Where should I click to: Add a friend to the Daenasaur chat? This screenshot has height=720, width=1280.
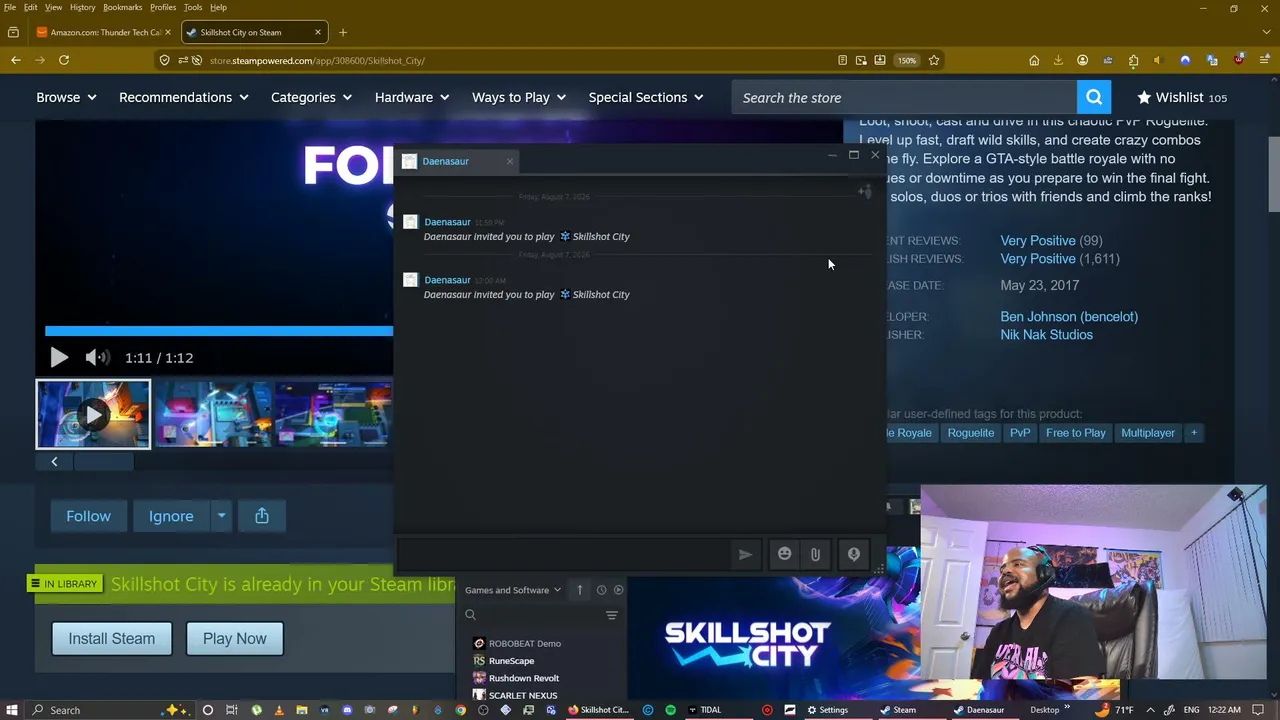click(865, 191)
